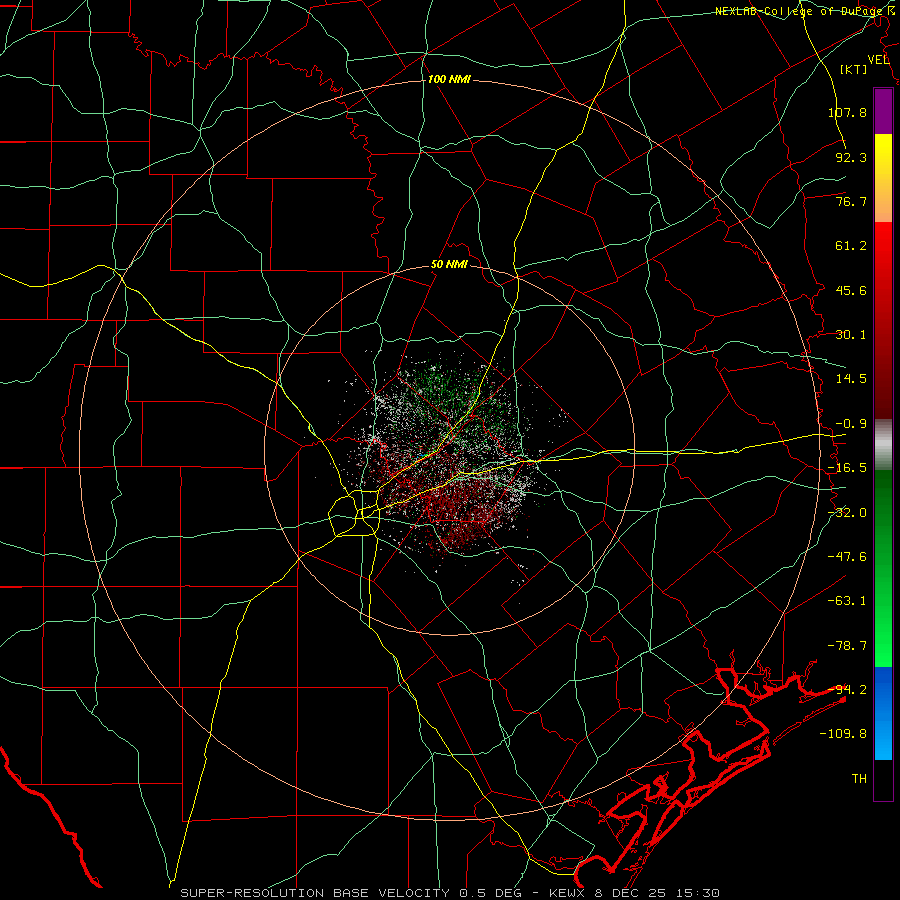
Task: Click the -47.6 velocity scale label
Action: pos(848,557)
